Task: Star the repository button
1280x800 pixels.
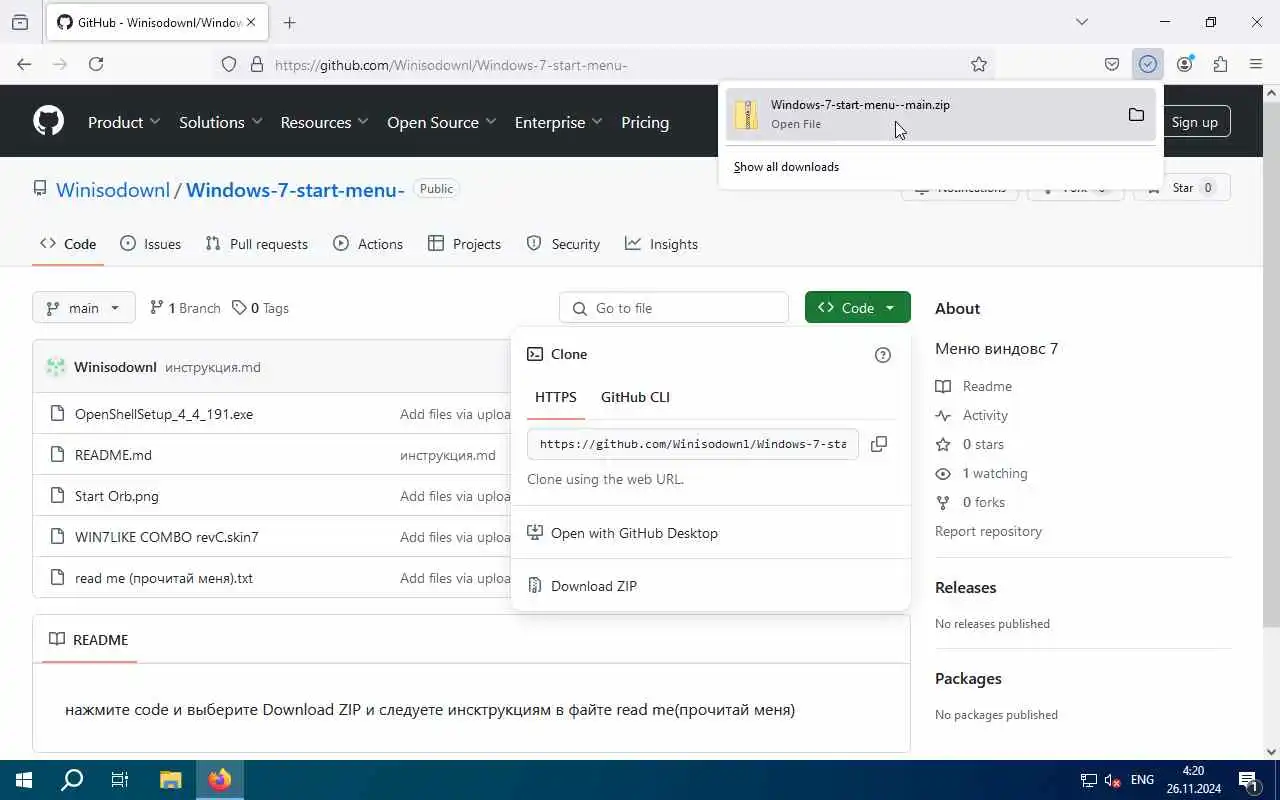Action: click(1181, 188)
